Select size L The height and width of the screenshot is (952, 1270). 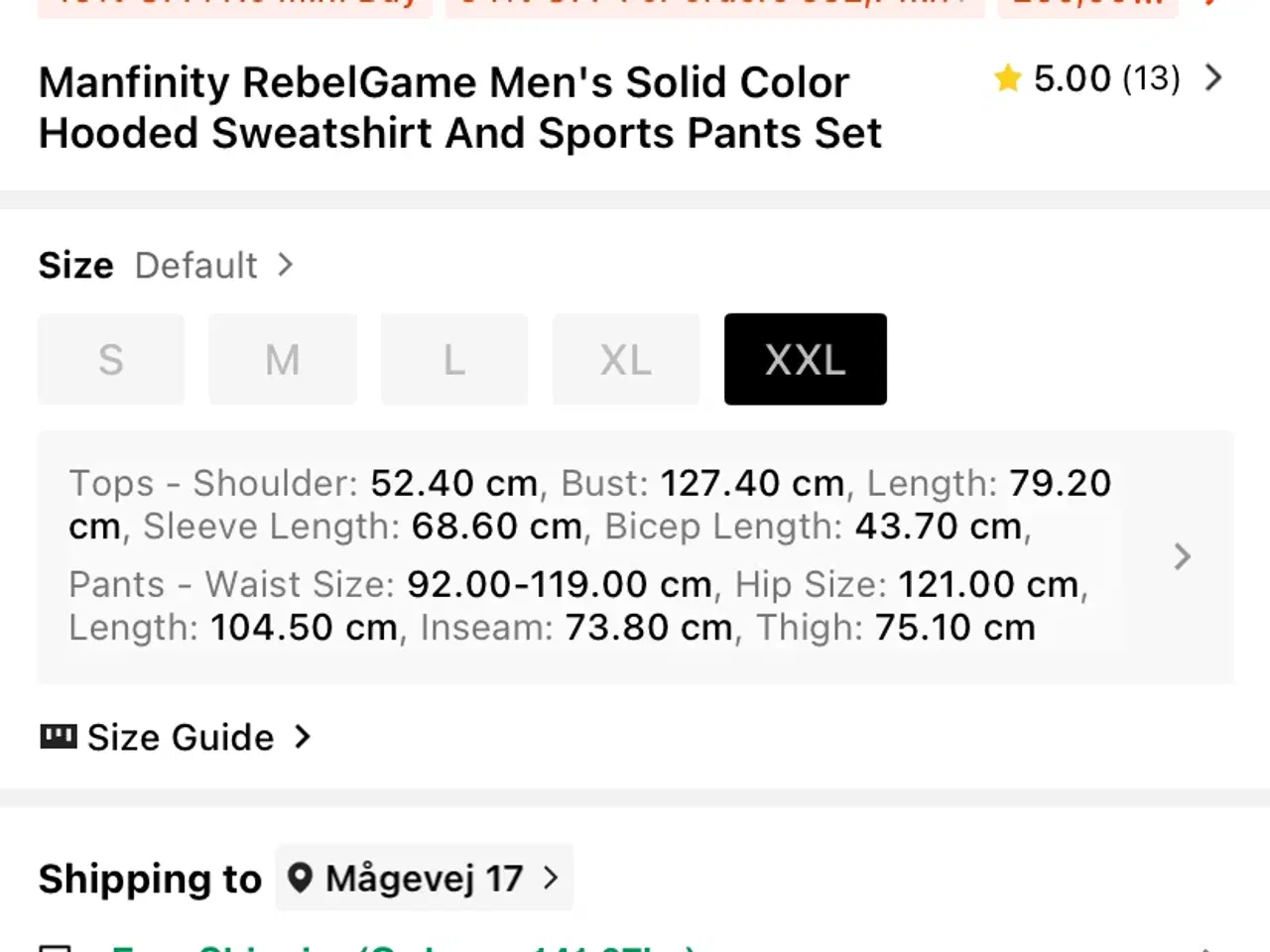[454, 359]
